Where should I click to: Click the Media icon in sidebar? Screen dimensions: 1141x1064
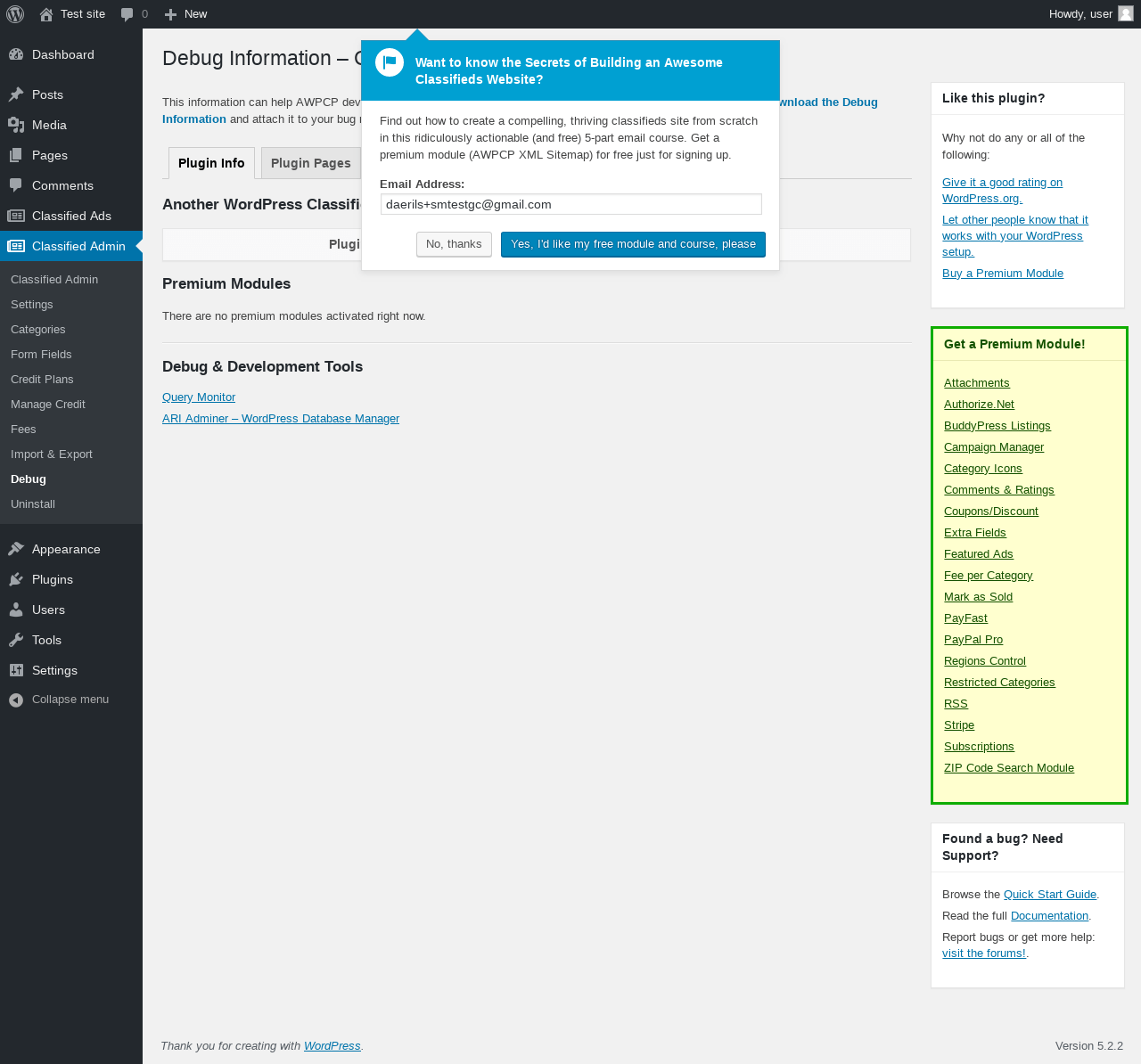coord(16,125)
